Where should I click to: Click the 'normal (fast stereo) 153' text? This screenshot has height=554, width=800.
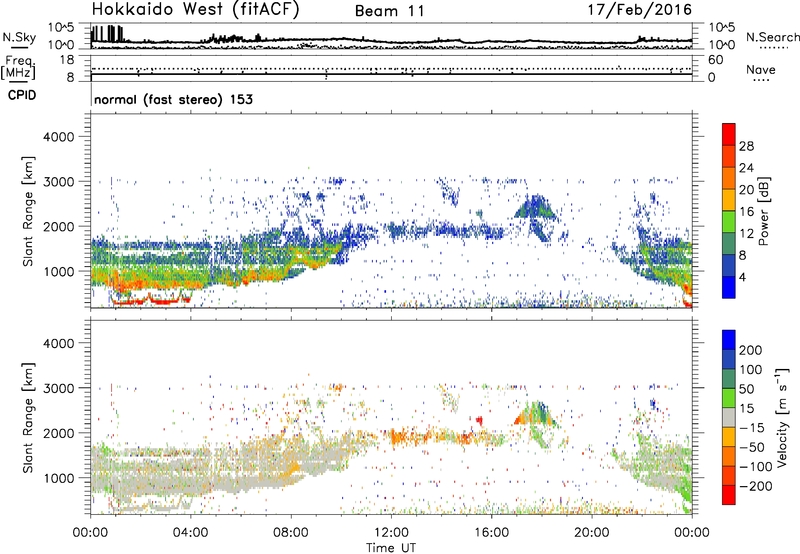point(173,99)
